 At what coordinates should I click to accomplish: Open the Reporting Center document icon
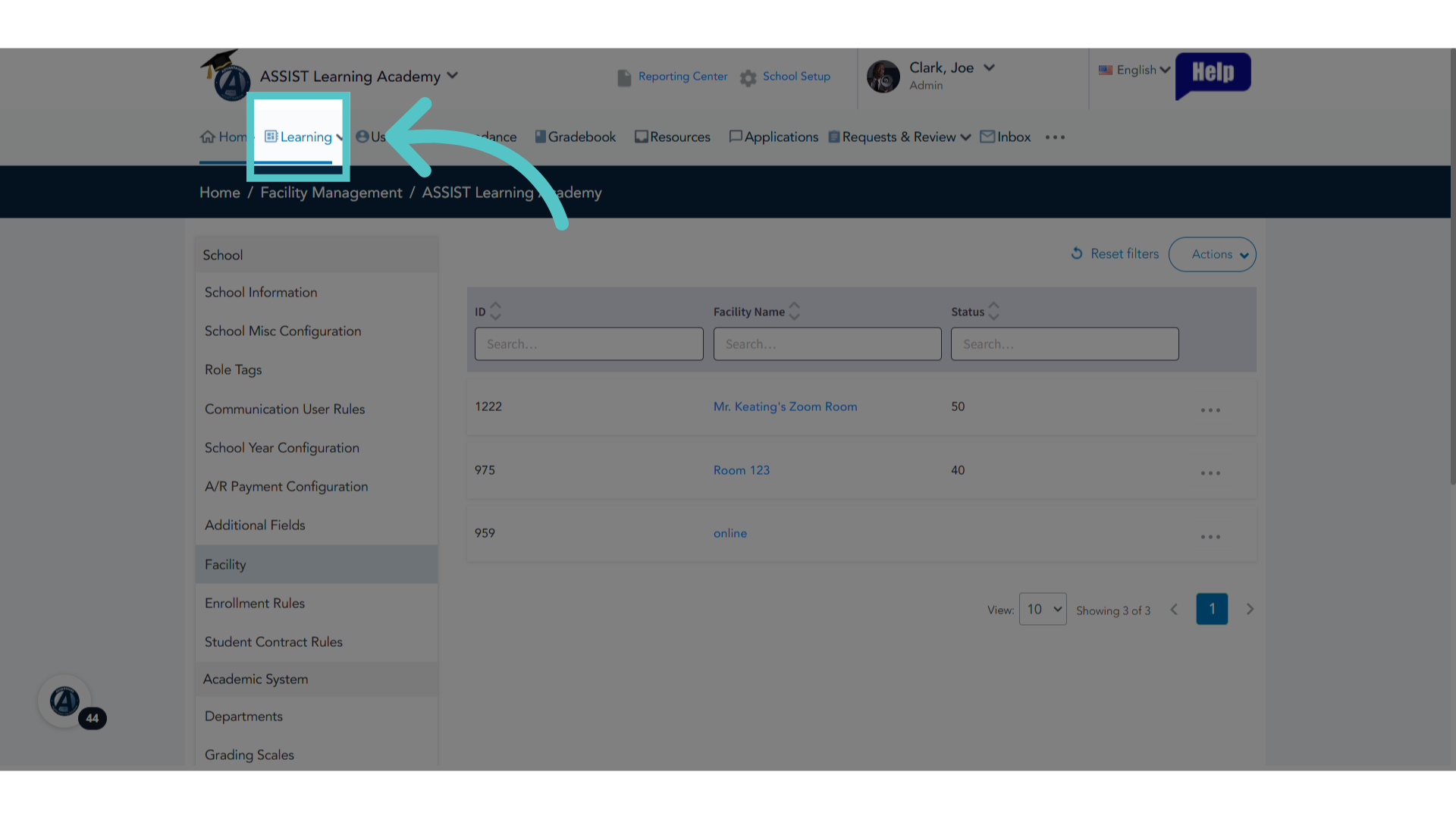(x=624, y=78)
